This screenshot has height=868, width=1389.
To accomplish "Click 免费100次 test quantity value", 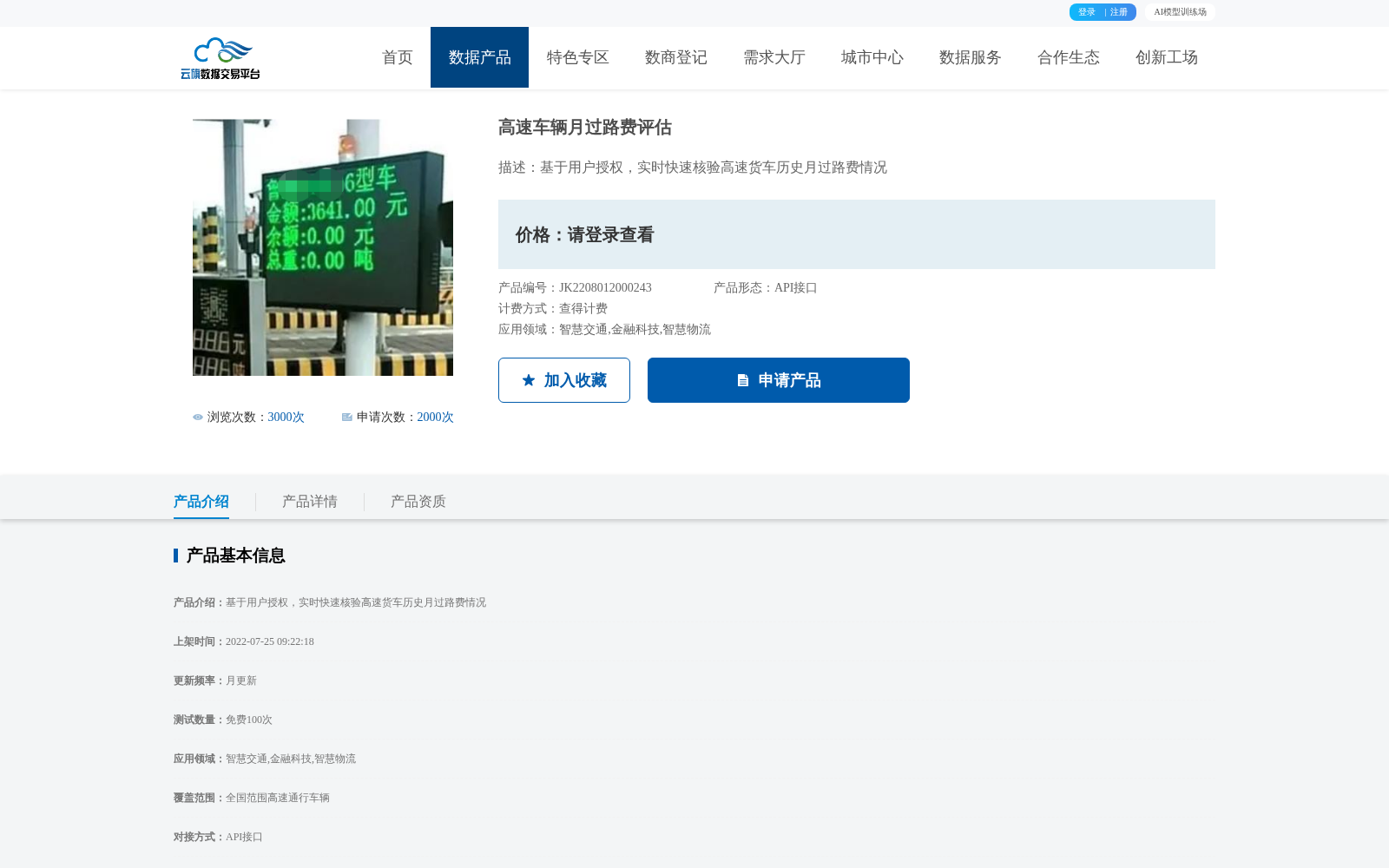I will coord(249,720).
